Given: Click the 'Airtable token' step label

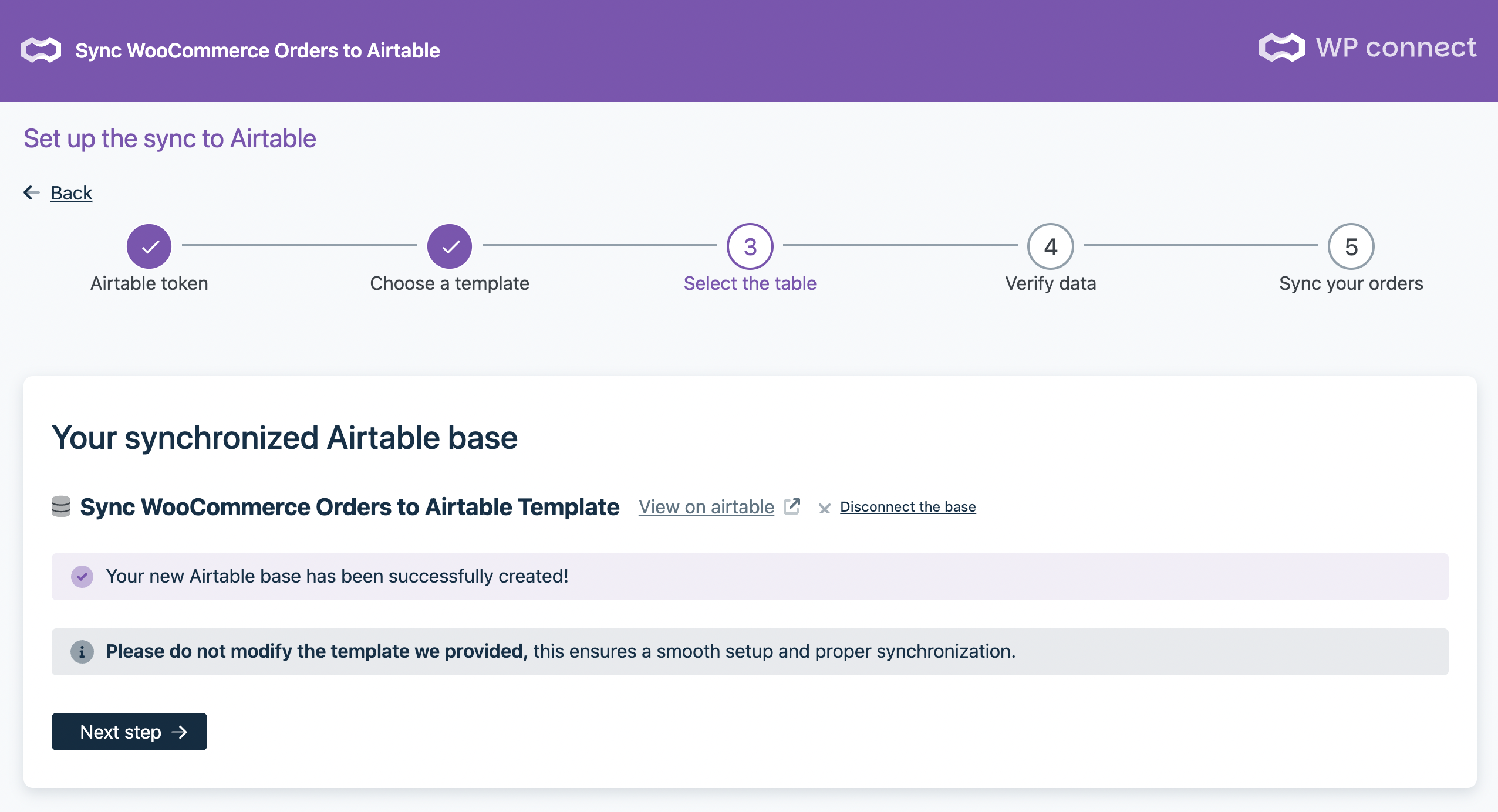Looking at the screenshot, I should coord(149,283).
